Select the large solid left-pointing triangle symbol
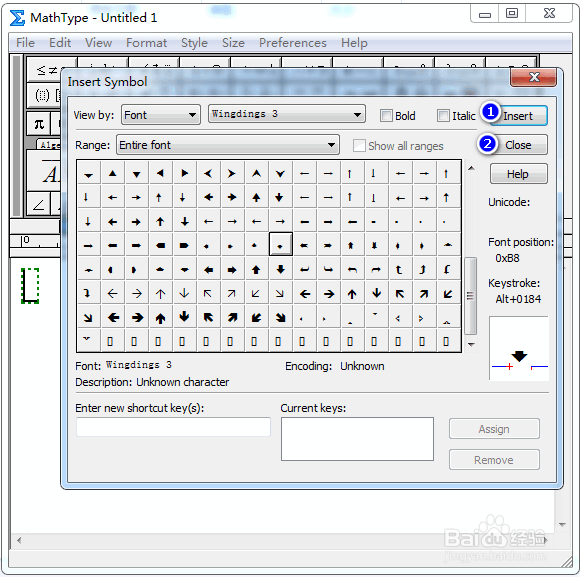Image resolution: width=580 pixels, height=577 pixels. (160, 173)
